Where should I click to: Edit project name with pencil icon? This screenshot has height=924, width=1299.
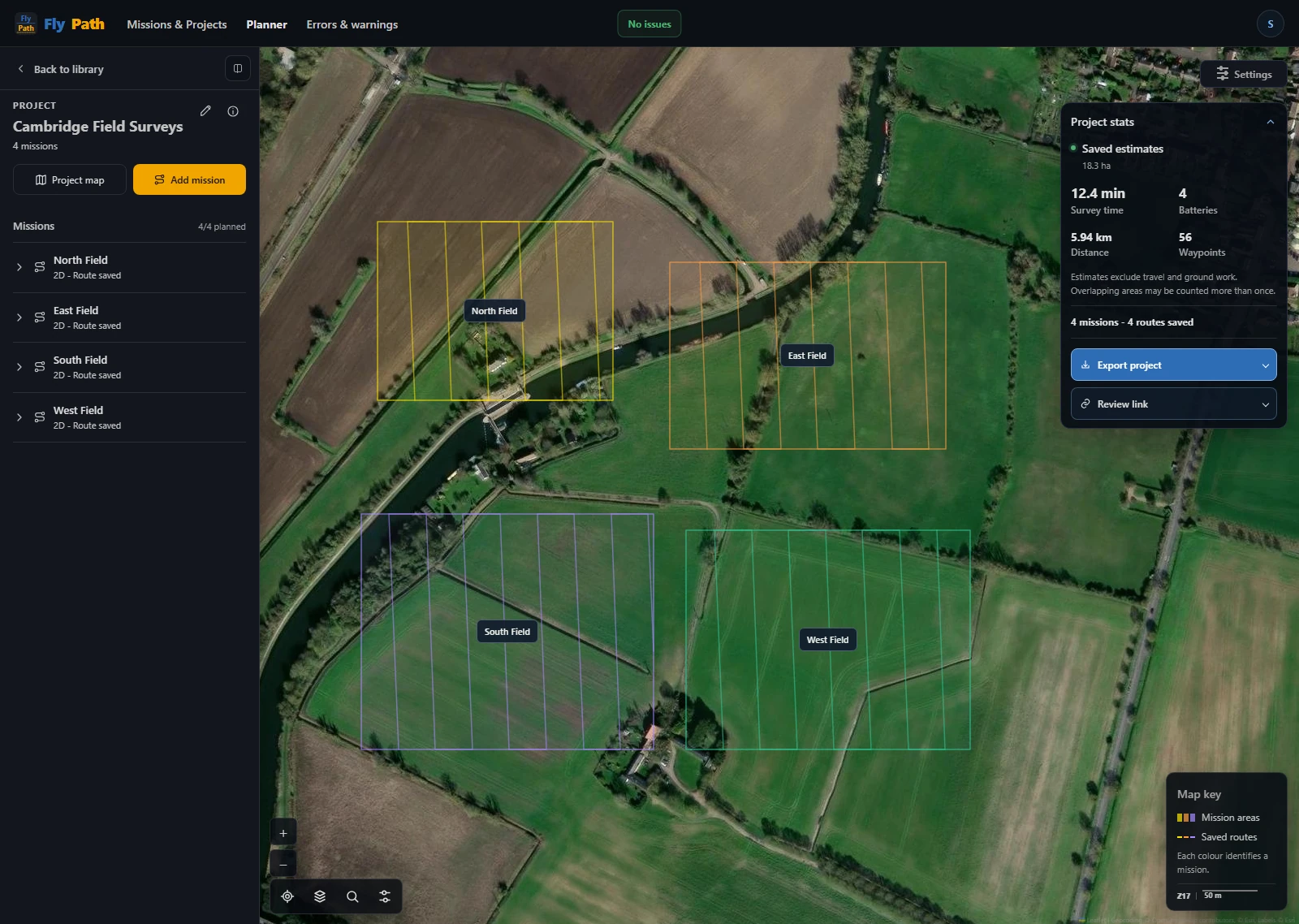205,111
